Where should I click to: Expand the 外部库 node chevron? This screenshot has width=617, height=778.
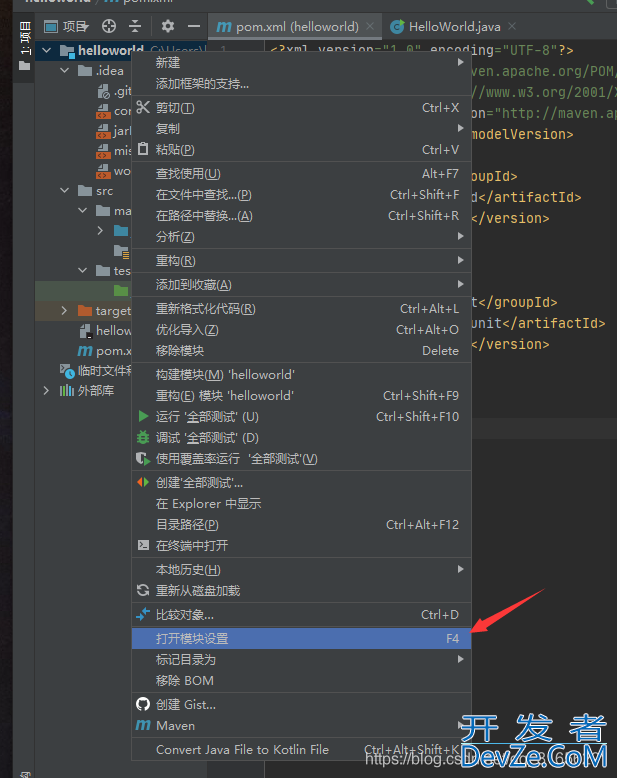click(x=46, y=390)
